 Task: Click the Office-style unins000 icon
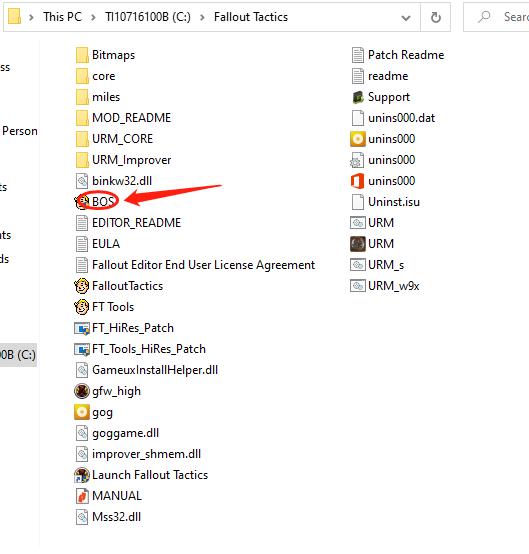pos(357,181)
